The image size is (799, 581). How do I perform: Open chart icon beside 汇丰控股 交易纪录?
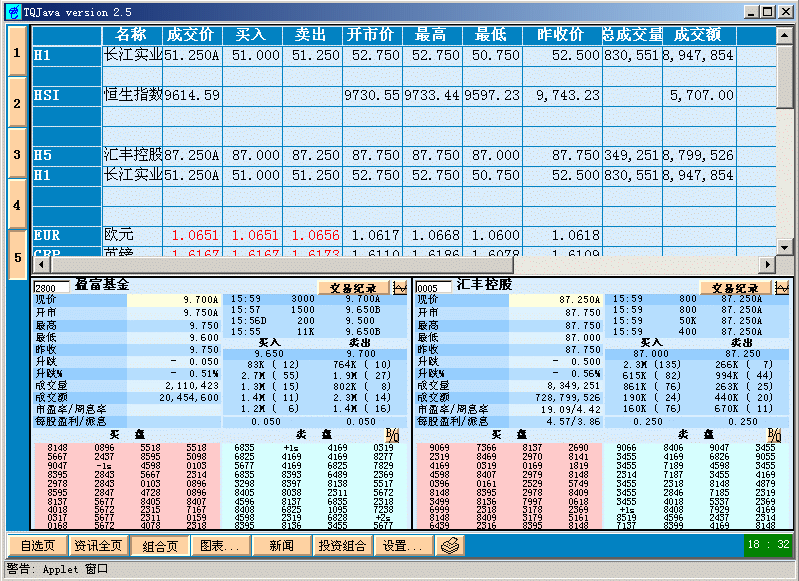point(782,288)
